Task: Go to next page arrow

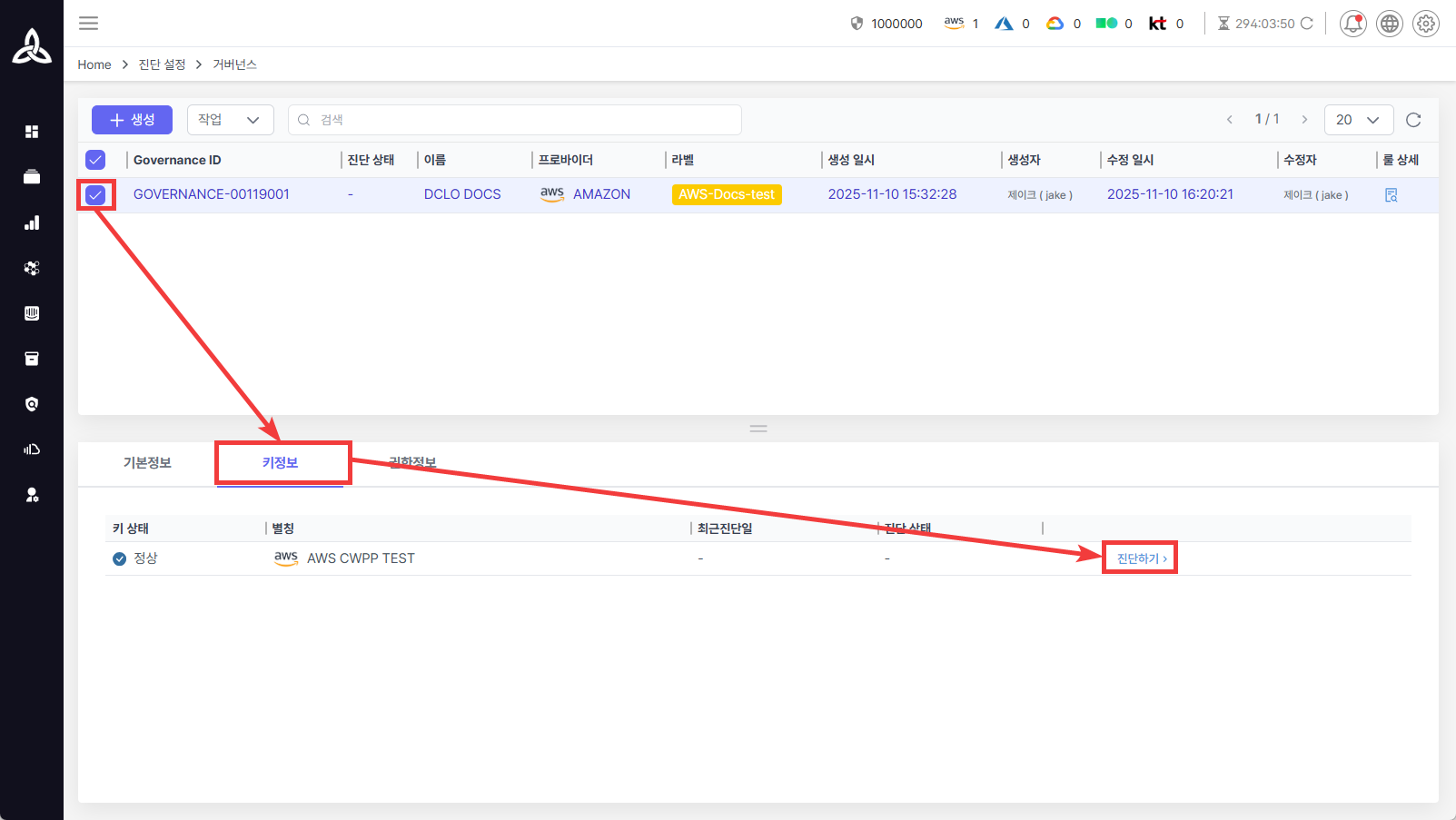Action: 1304,120
